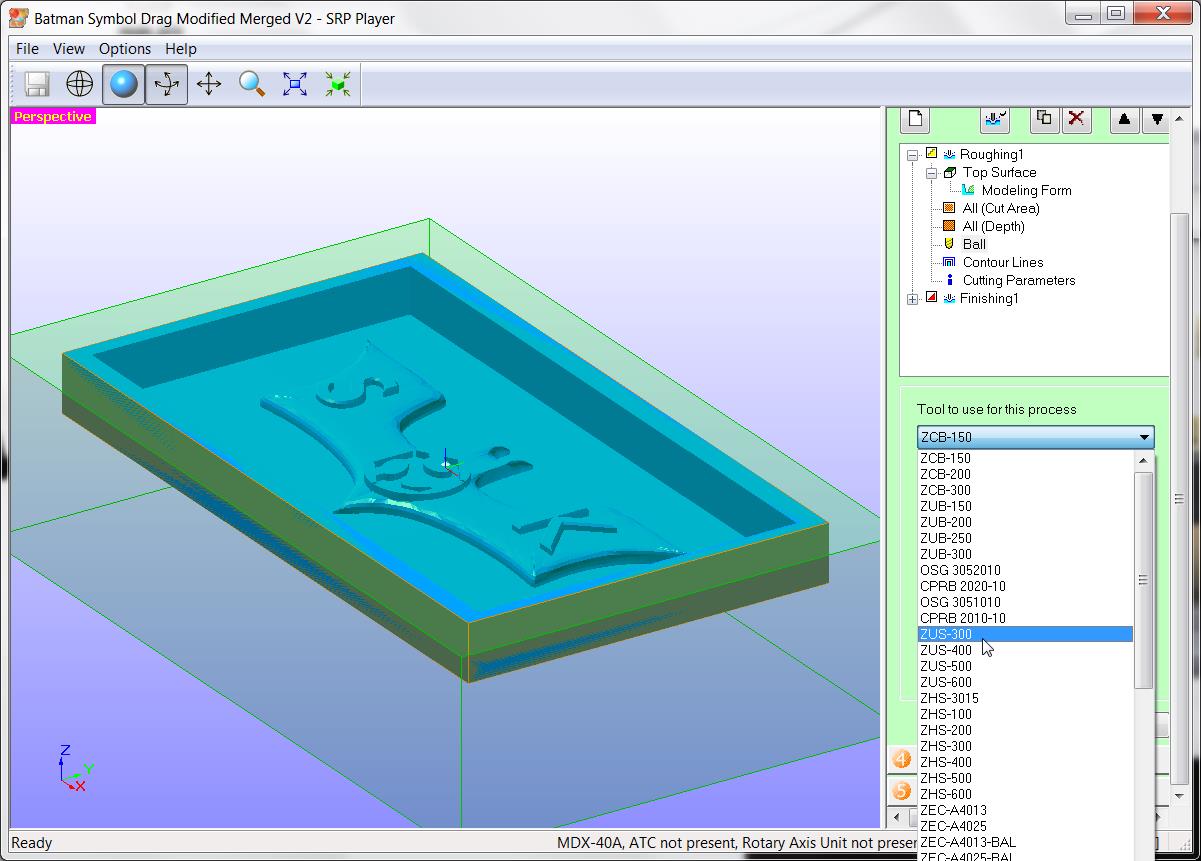The image size is (1201, 861).
Task: Open Cutting Parameters tree item
Action: (1019, 280)
